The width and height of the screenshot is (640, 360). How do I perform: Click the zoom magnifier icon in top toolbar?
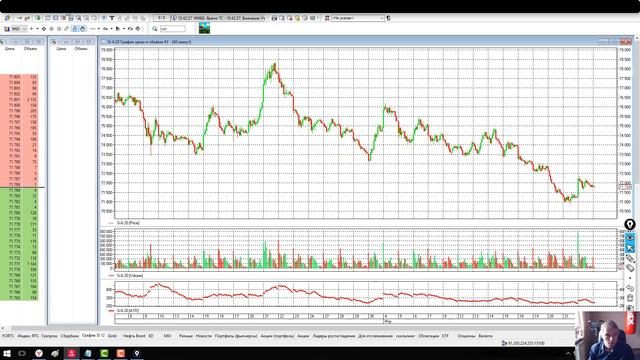(x=78, y=18)
